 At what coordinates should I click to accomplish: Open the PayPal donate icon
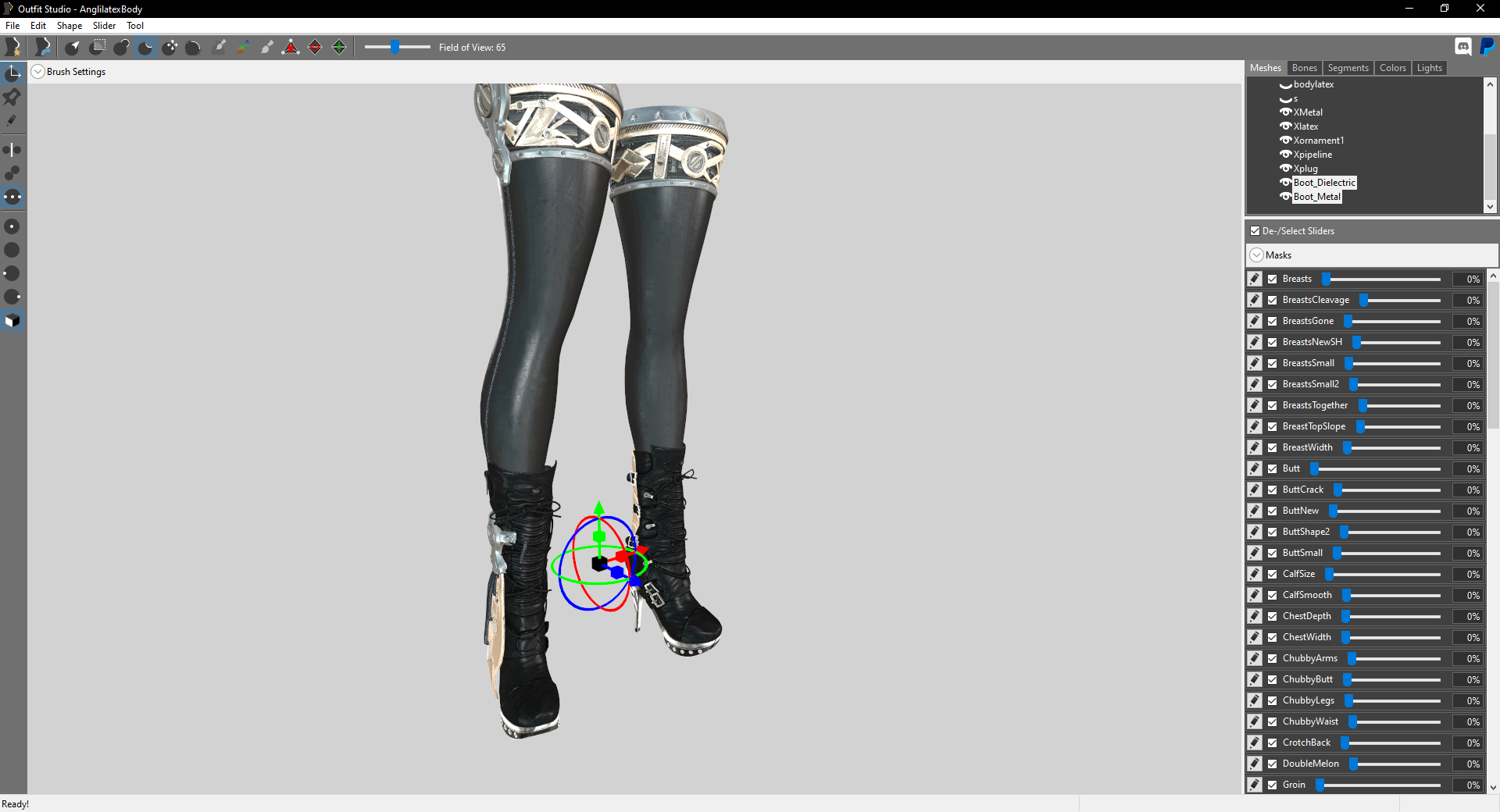click(x=1487, y=47)
